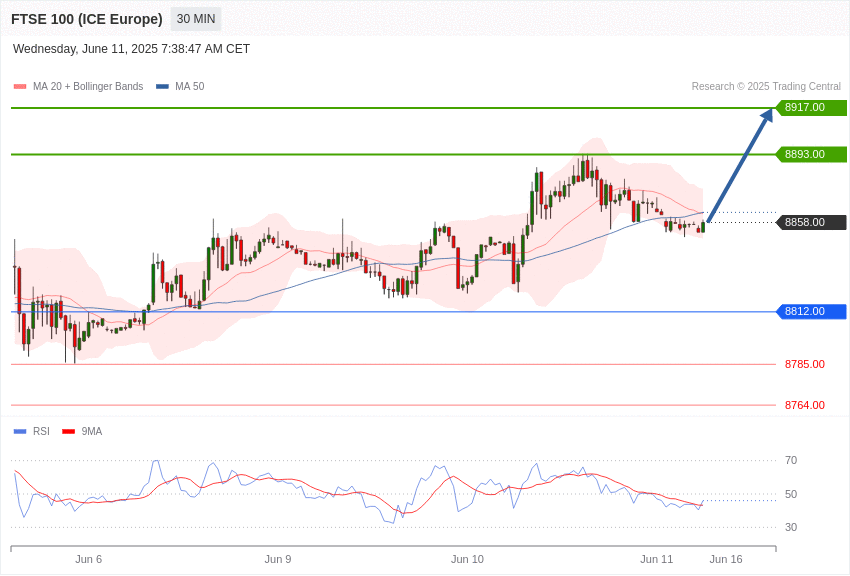This screenshot has height=576, width=850.
Task: Click the 30 MIN timeframe badge
Action: pyautogui.click(x=196, y=19)
